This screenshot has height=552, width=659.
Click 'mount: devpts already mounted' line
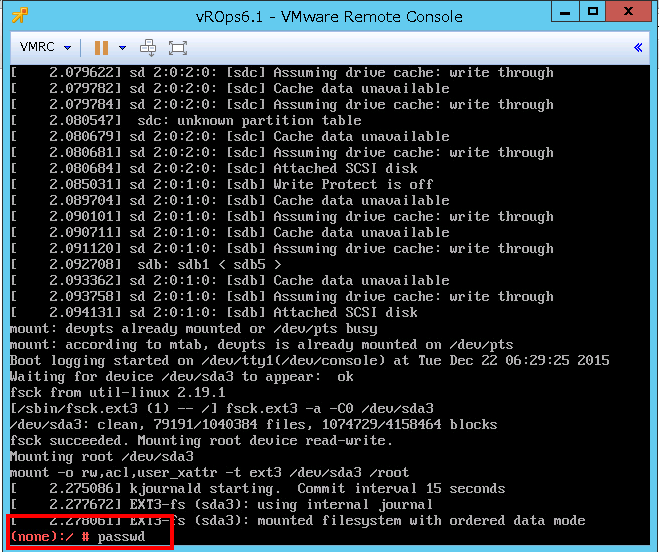[x=194, y=328]
